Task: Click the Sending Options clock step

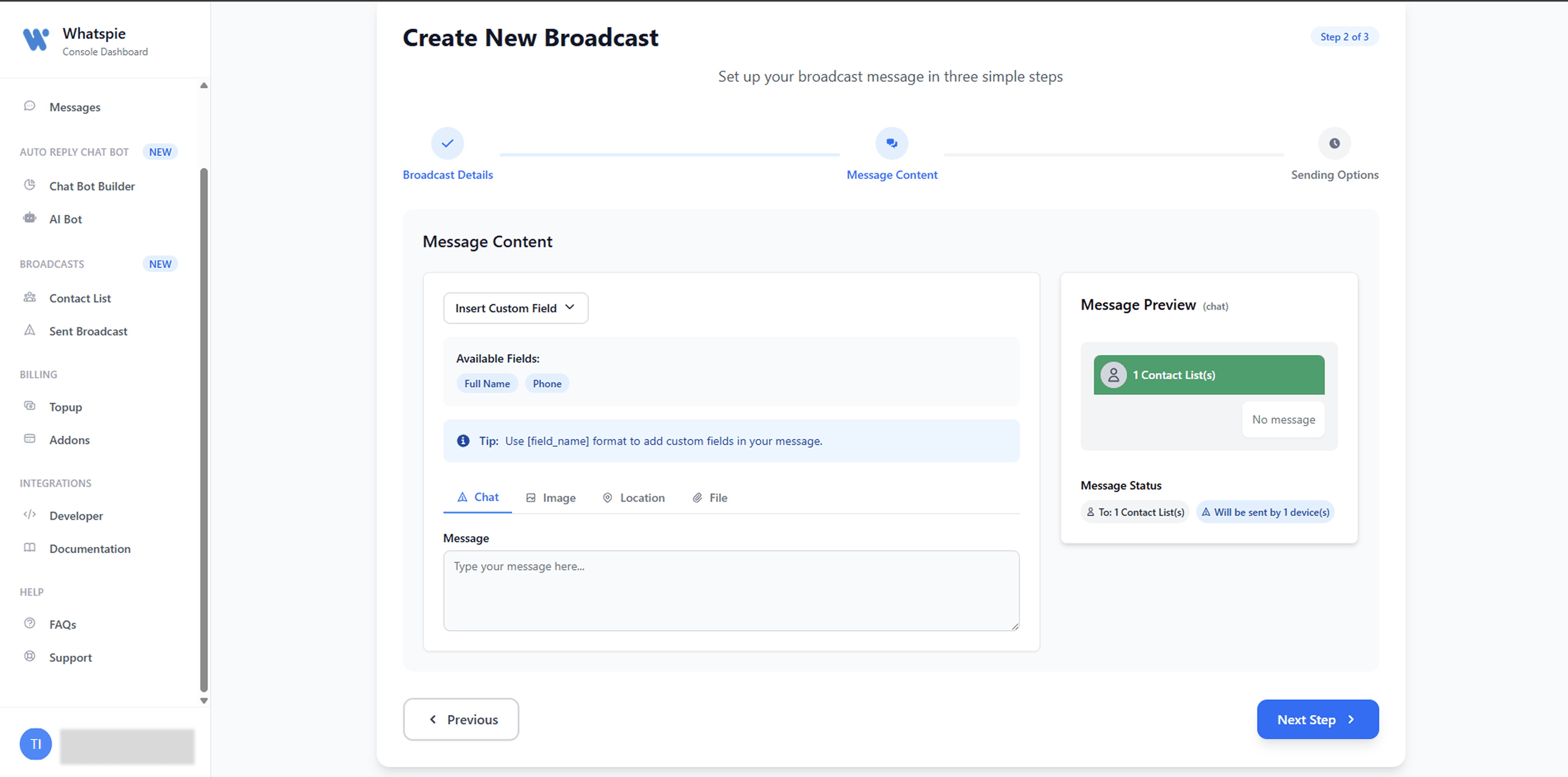Action: coord(1334,144)
